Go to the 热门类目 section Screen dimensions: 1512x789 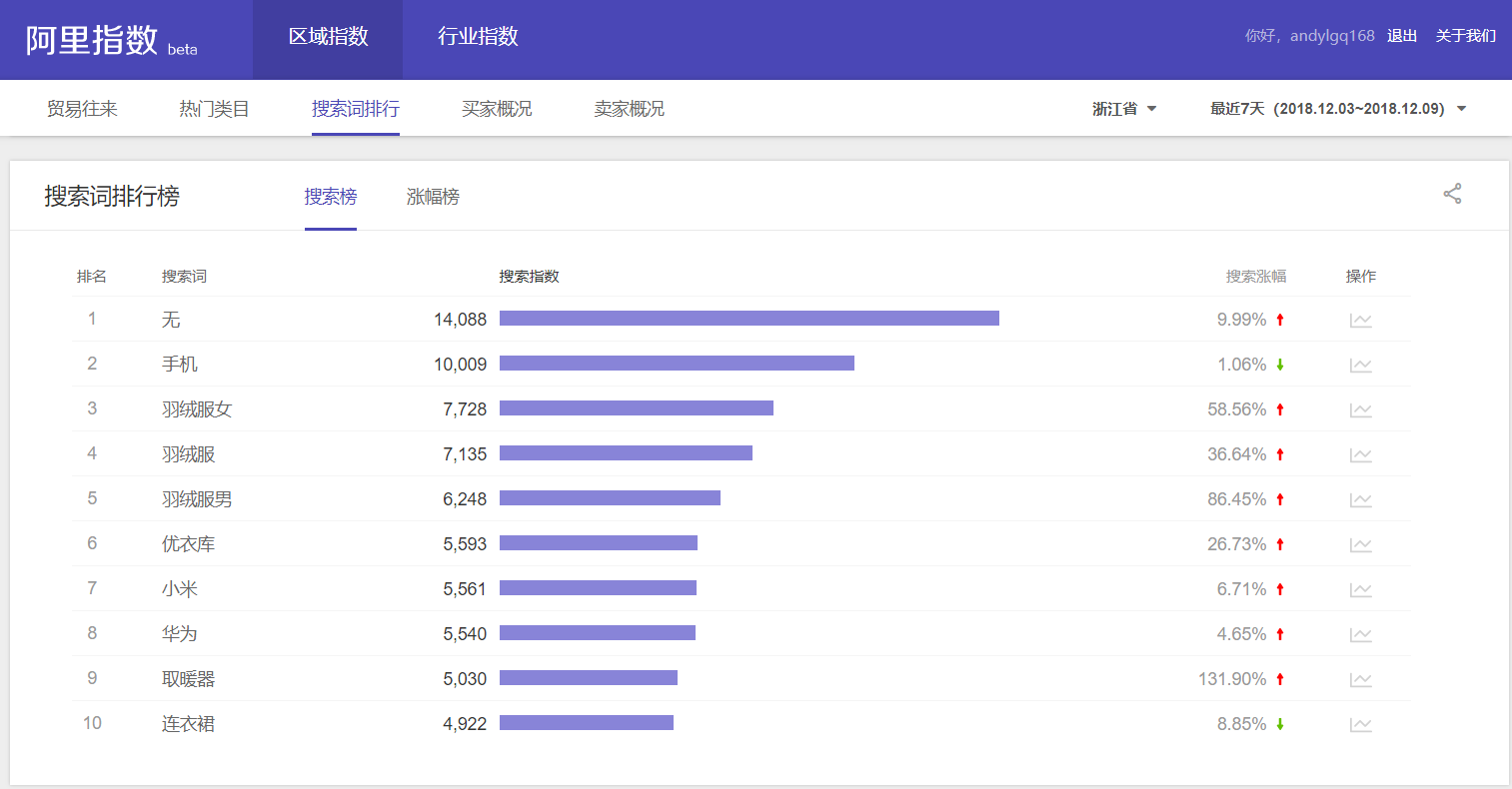pos(214,109)
